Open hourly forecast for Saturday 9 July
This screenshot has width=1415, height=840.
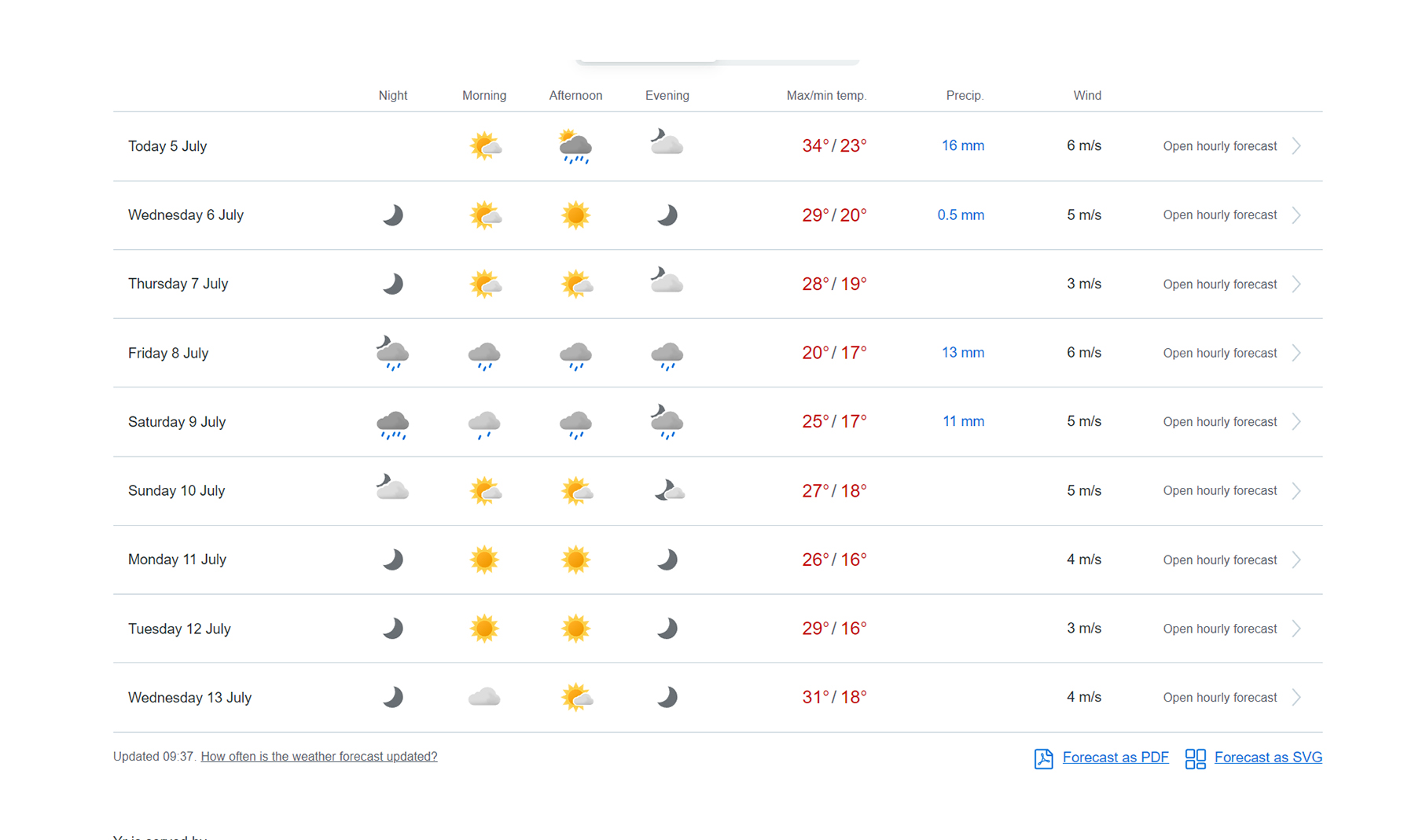point(1219,422)
